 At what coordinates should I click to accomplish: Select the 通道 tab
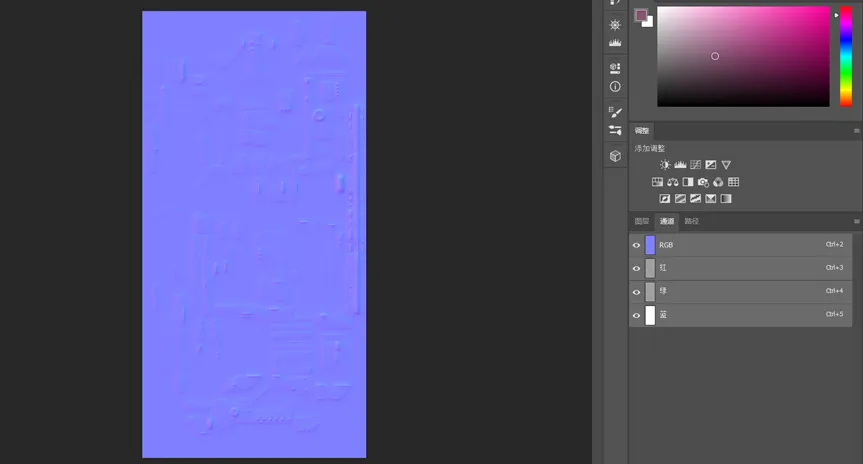[x=667, y=221]
